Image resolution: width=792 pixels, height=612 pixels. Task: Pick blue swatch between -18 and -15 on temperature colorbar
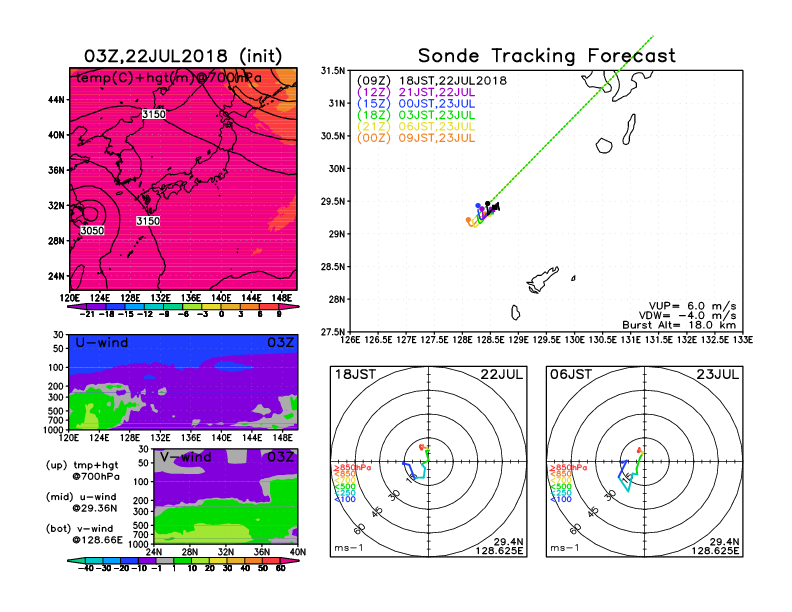[x=115, y=307]
